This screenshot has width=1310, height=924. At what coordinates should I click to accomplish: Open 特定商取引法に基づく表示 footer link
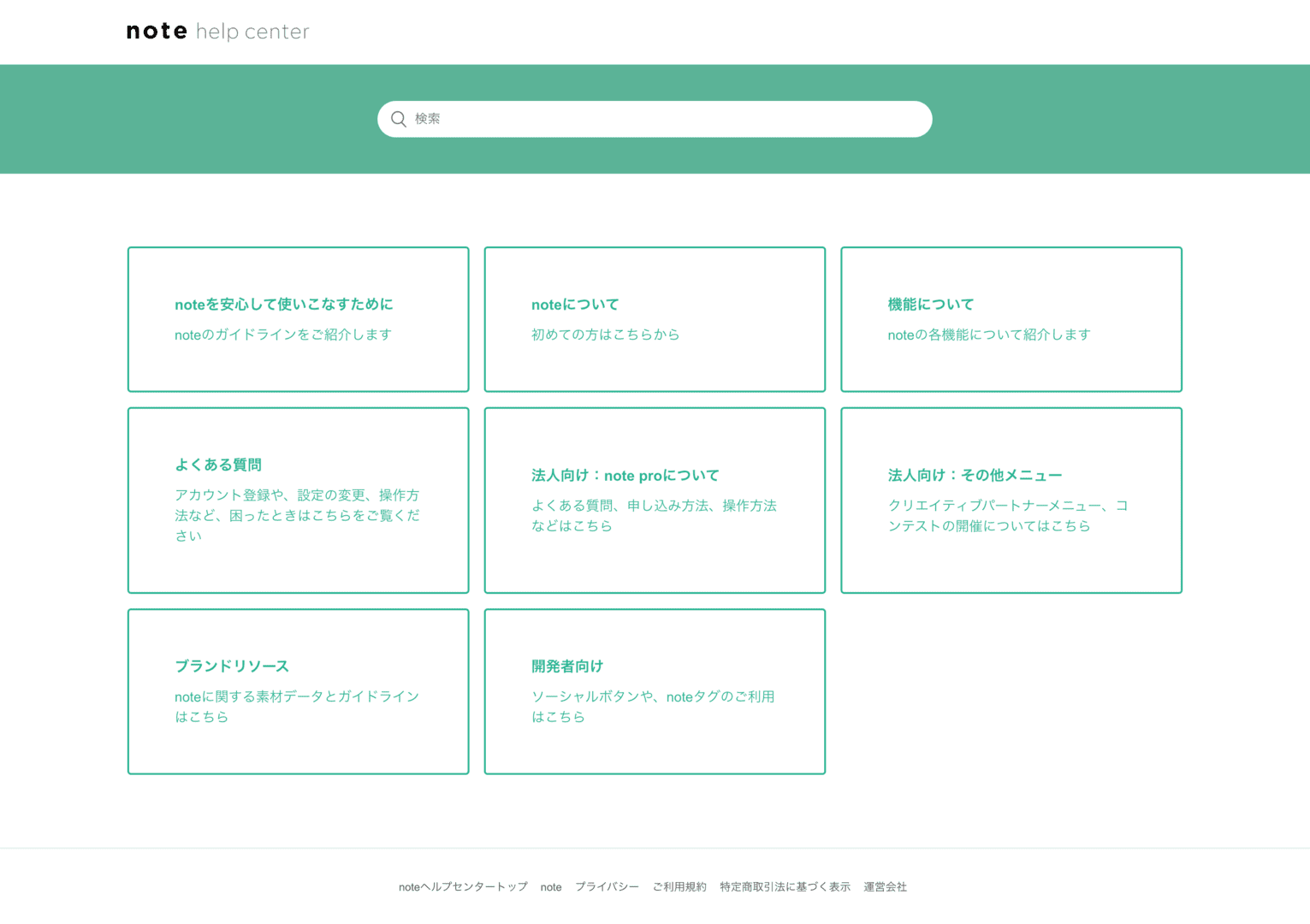click(x=785, y=887)
